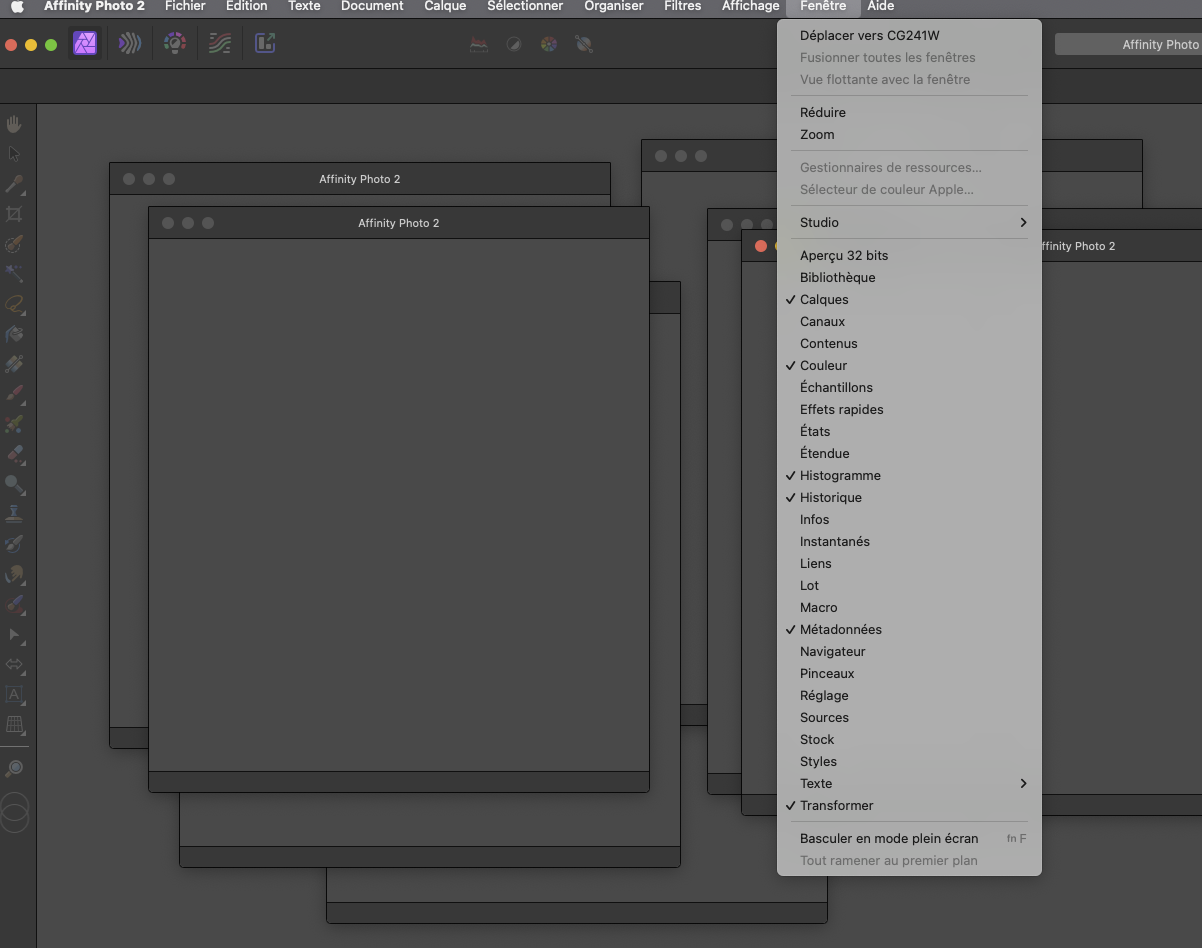Select the Paint Brush tool
This screenshot has height=948, width=1202.
tap(14, 394)
